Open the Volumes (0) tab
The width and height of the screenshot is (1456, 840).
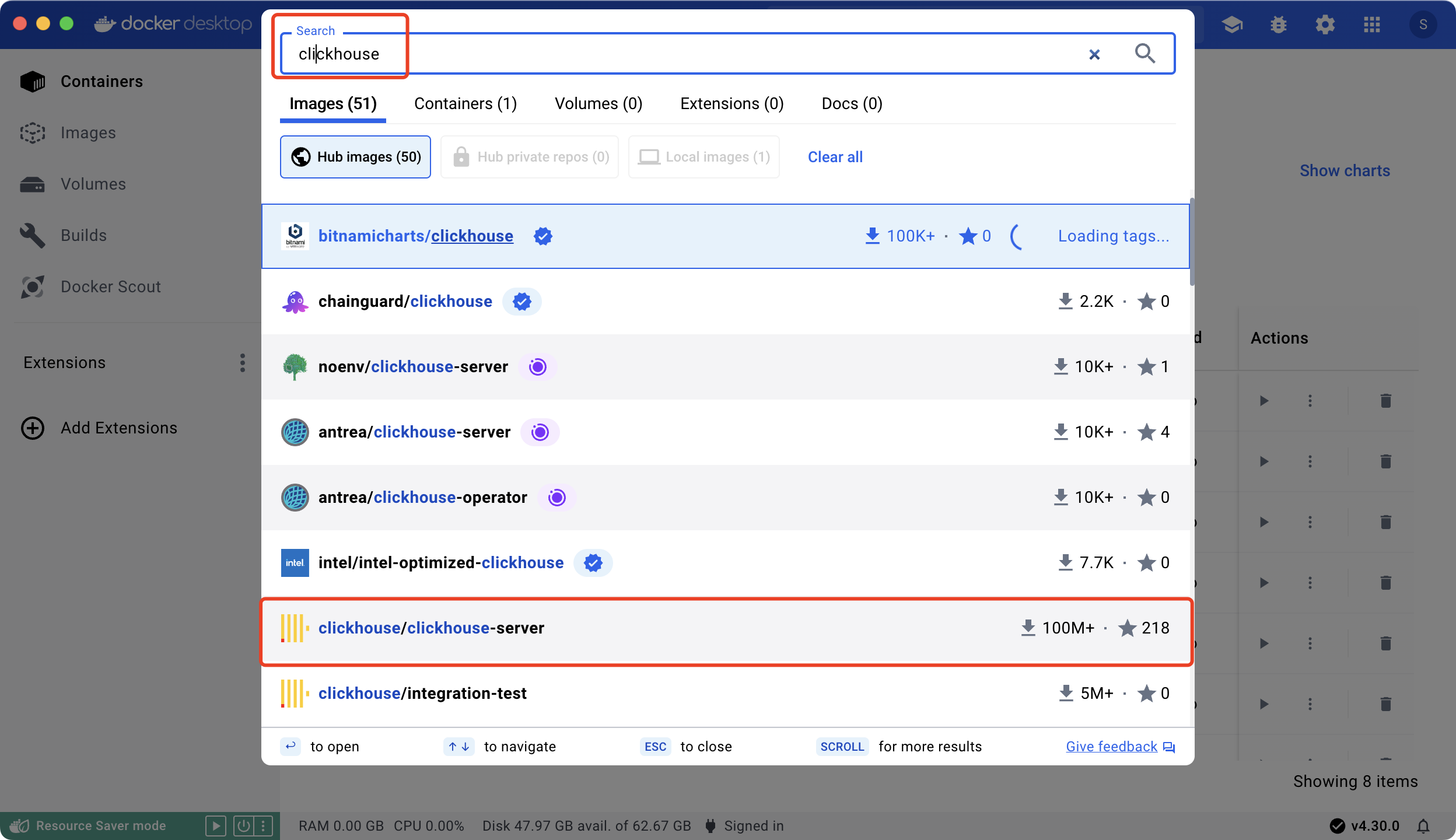[x=598, y=104]
